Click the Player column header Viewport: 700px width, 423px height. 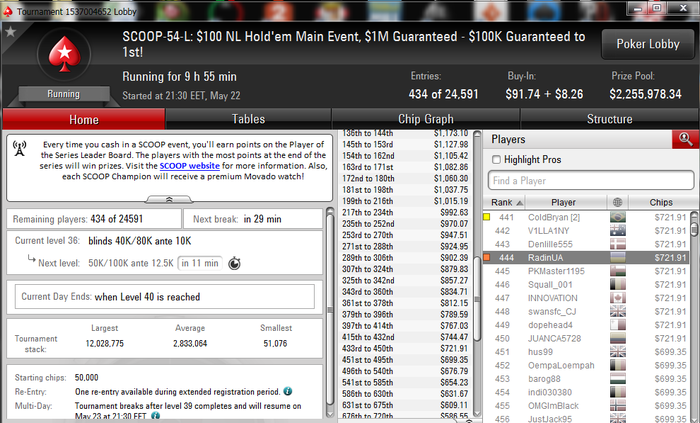[563, 202]
